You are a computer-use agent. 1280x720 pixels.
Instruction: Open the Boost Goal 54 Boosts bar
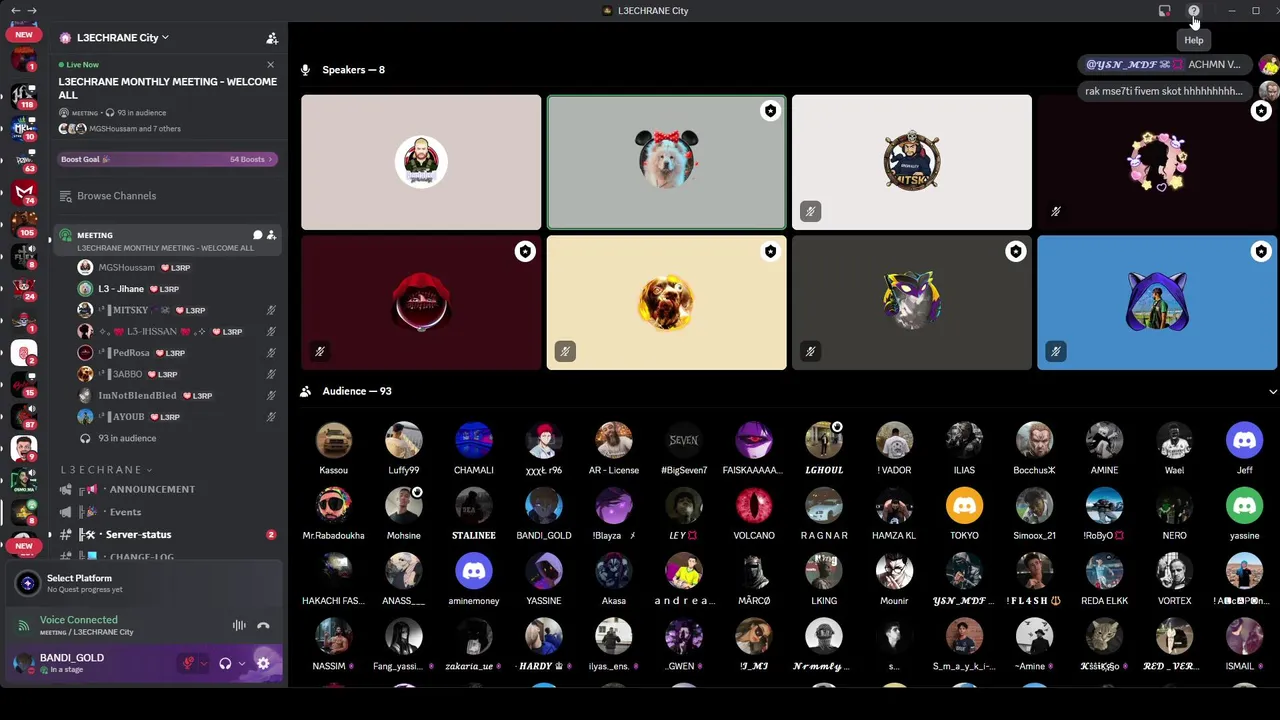pos(167,159)
